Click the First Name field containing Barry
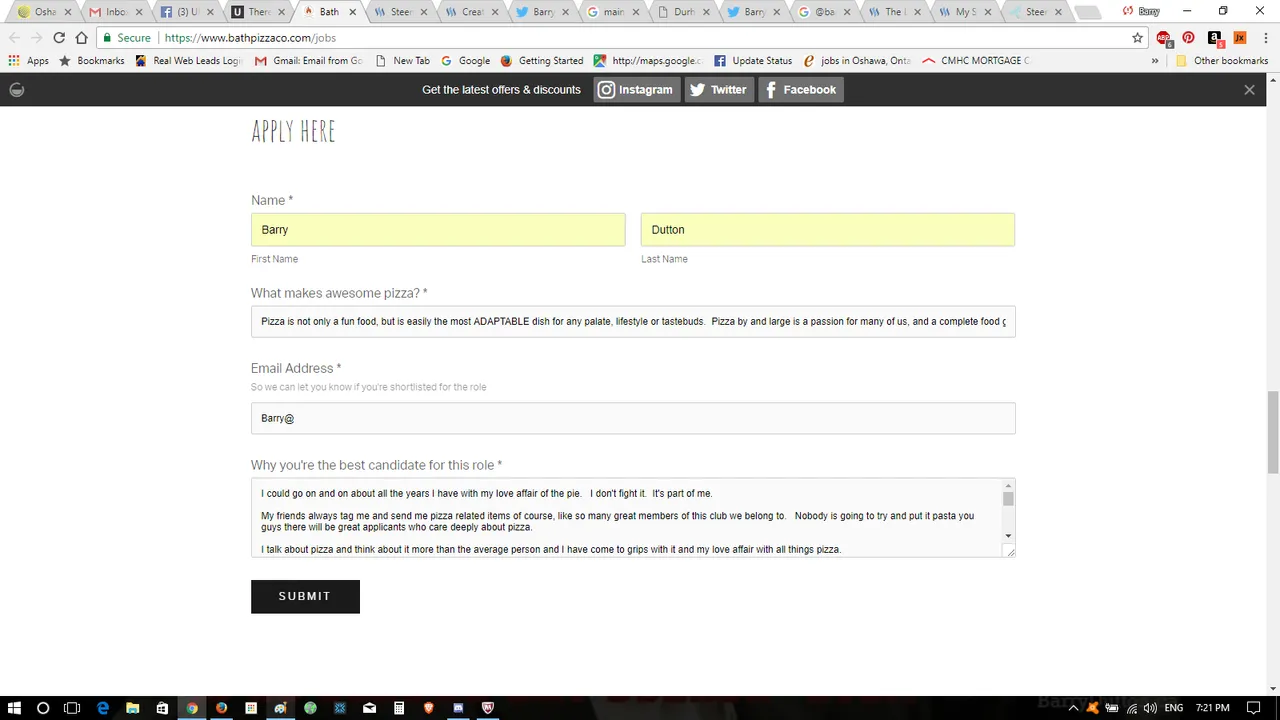 pyautogui.click(x=438, y=229)
